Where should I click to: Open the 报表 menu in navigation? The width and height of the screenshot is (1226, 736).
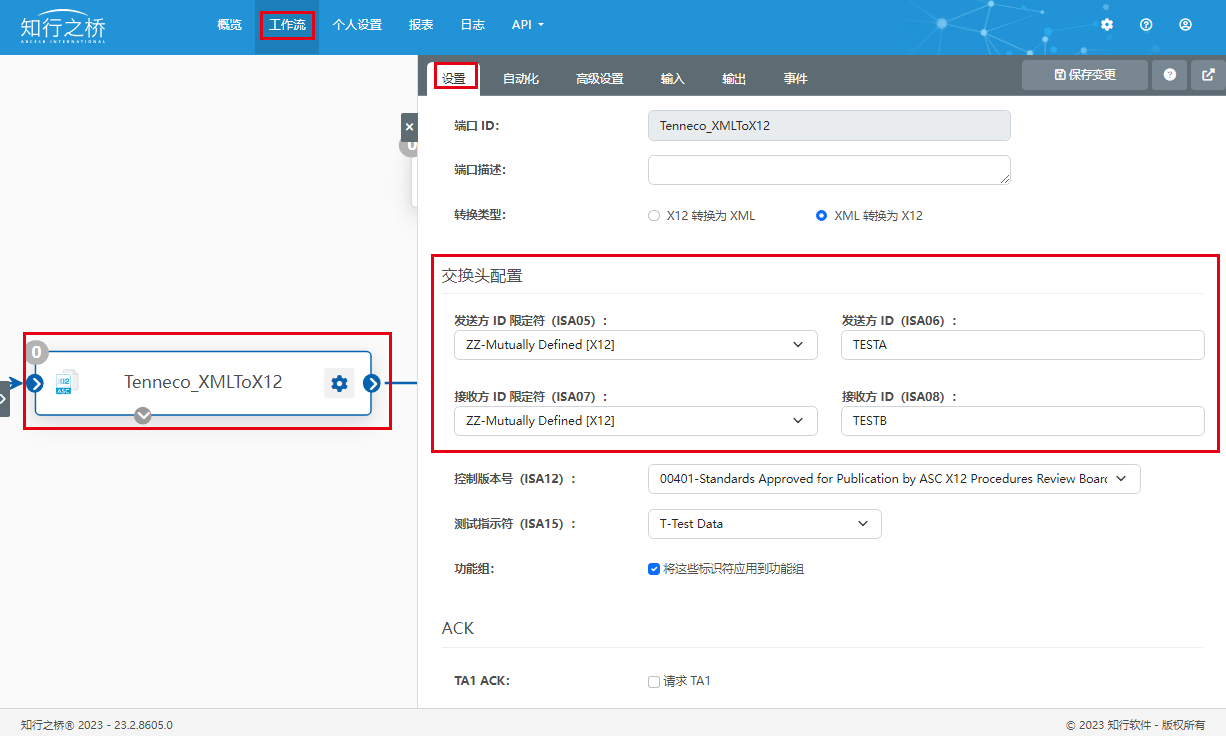[x=421, y=25]
